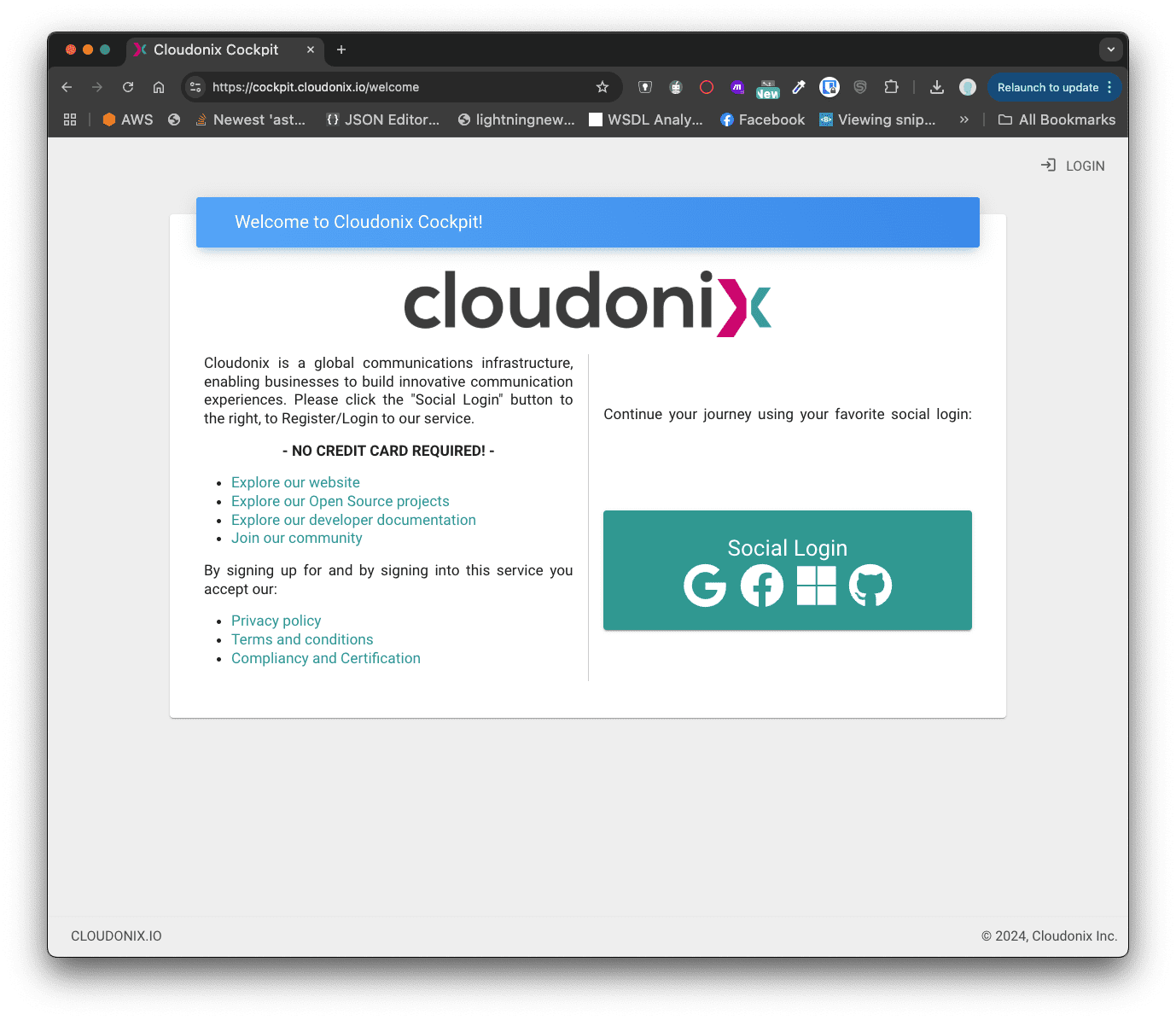
Task: Open the browser profile avatar
Action: (967, 87)
